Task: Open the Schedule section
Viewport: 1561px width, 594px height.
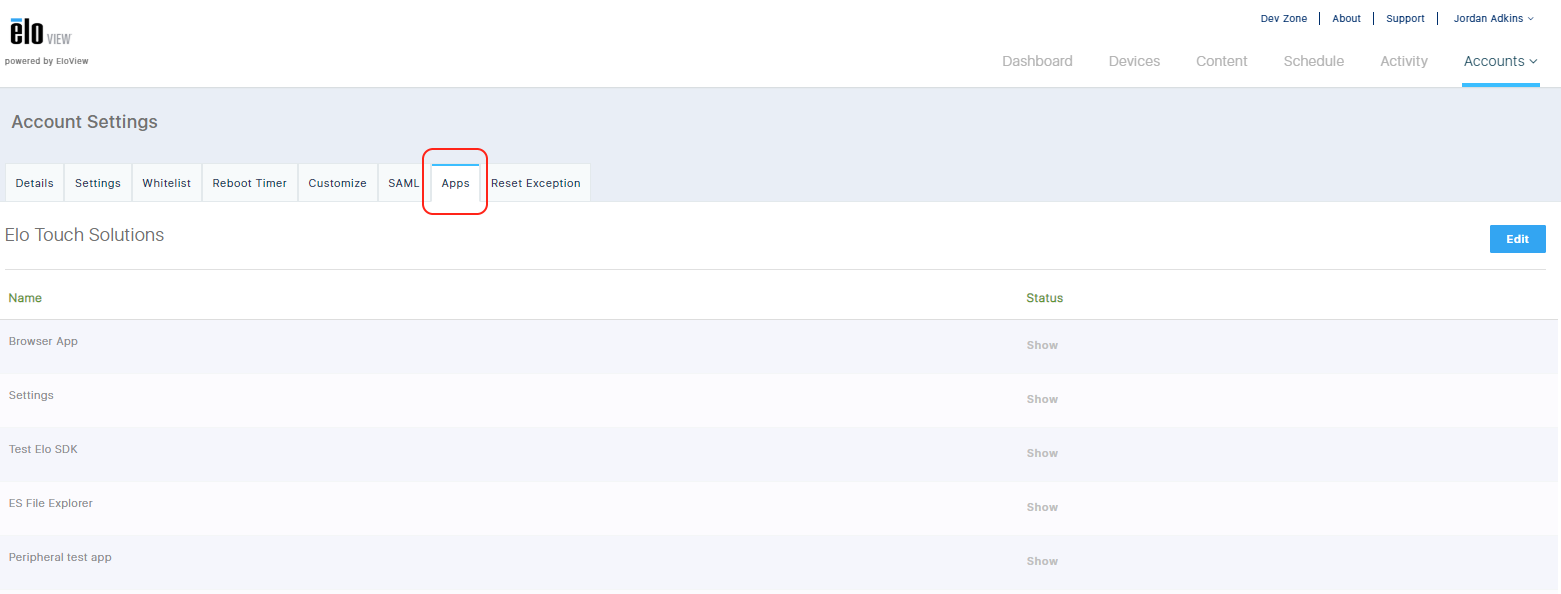Action: 1313,61
